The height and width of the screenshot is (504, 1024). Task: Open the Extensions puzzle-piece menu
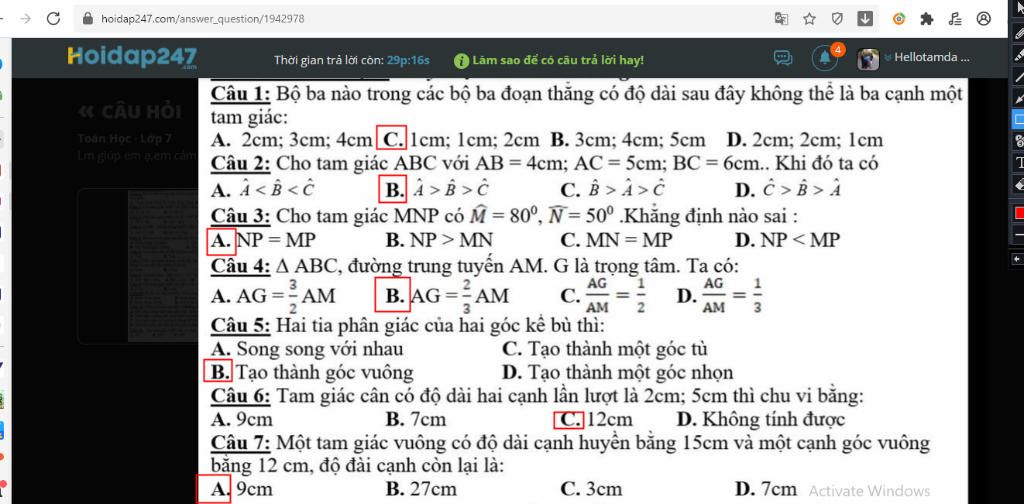(x=927, y=19)
